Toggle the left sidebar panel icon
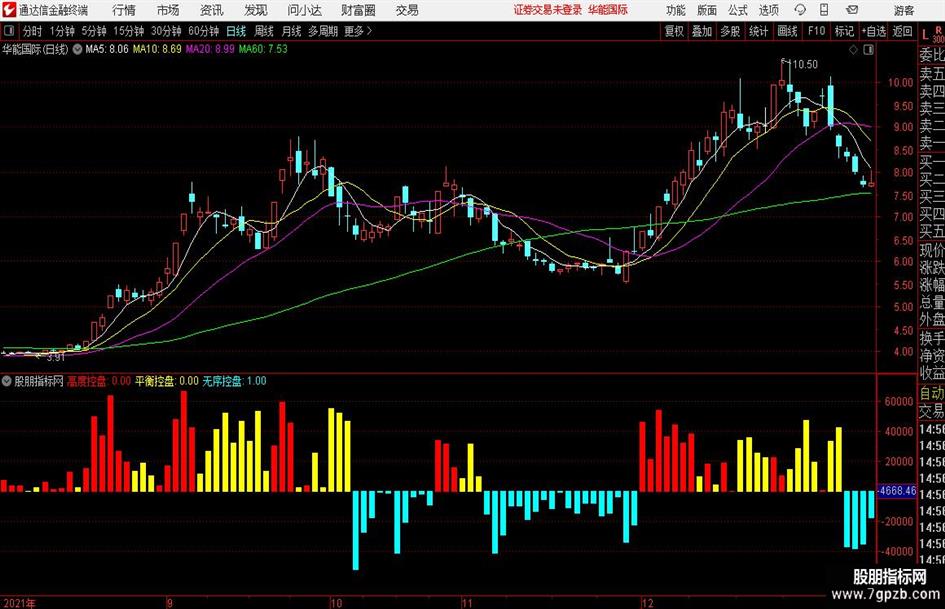The image size is (945, 609). (x=8, y=31)
